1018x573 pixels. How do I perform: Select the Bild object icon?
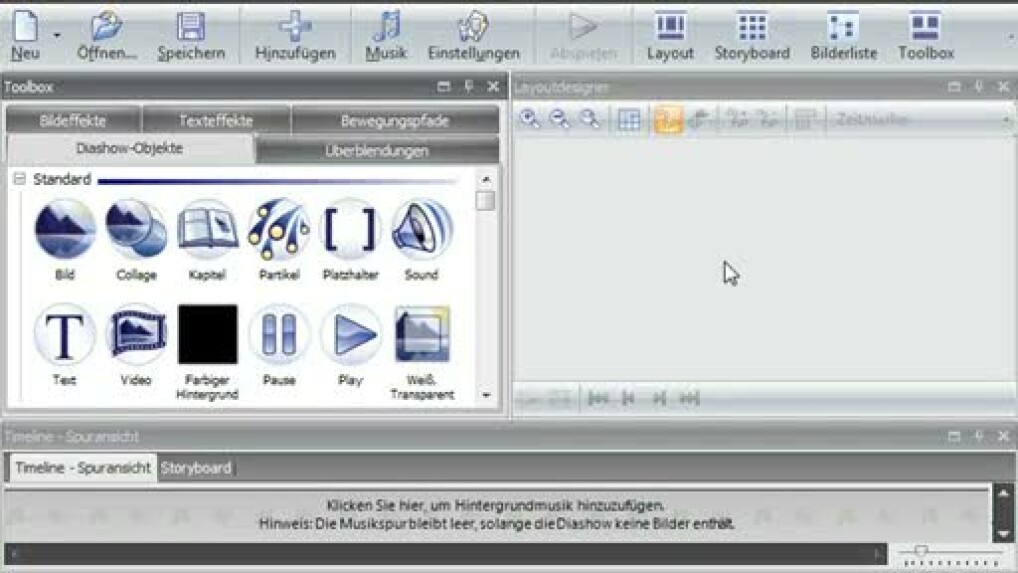(65, 229)
